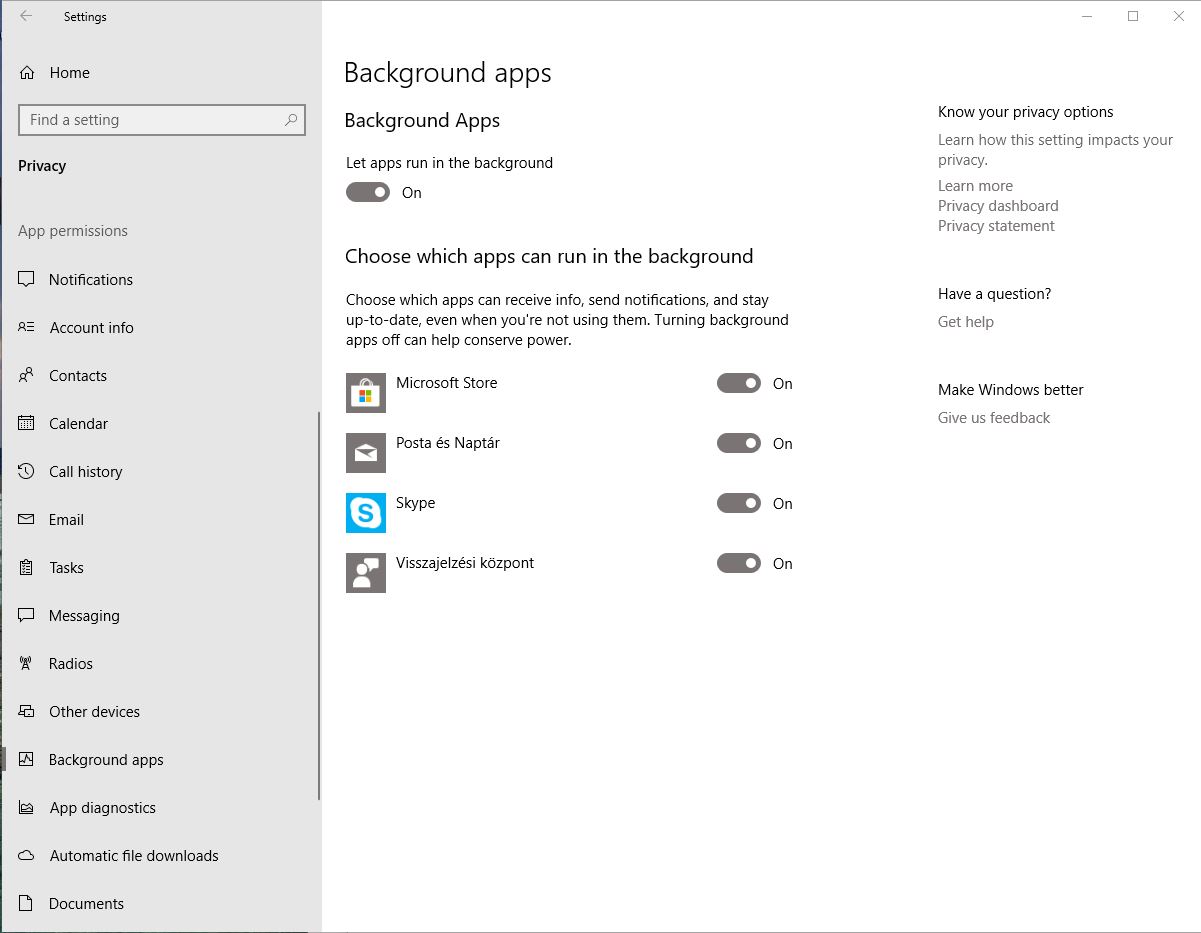Click the Find a setting search box

(x=162, y=120)
